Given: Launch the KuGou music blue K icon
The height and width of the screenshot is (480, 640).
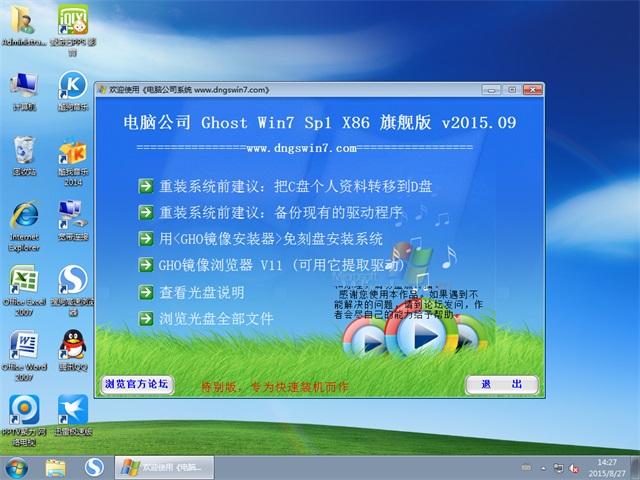Looking at the screenshot, I should (x=73, y=91).
